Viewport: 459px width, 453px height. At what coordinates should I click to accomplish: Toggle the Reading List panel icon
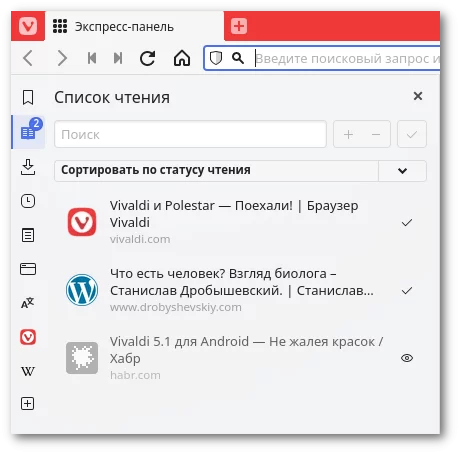click(29, 132)
